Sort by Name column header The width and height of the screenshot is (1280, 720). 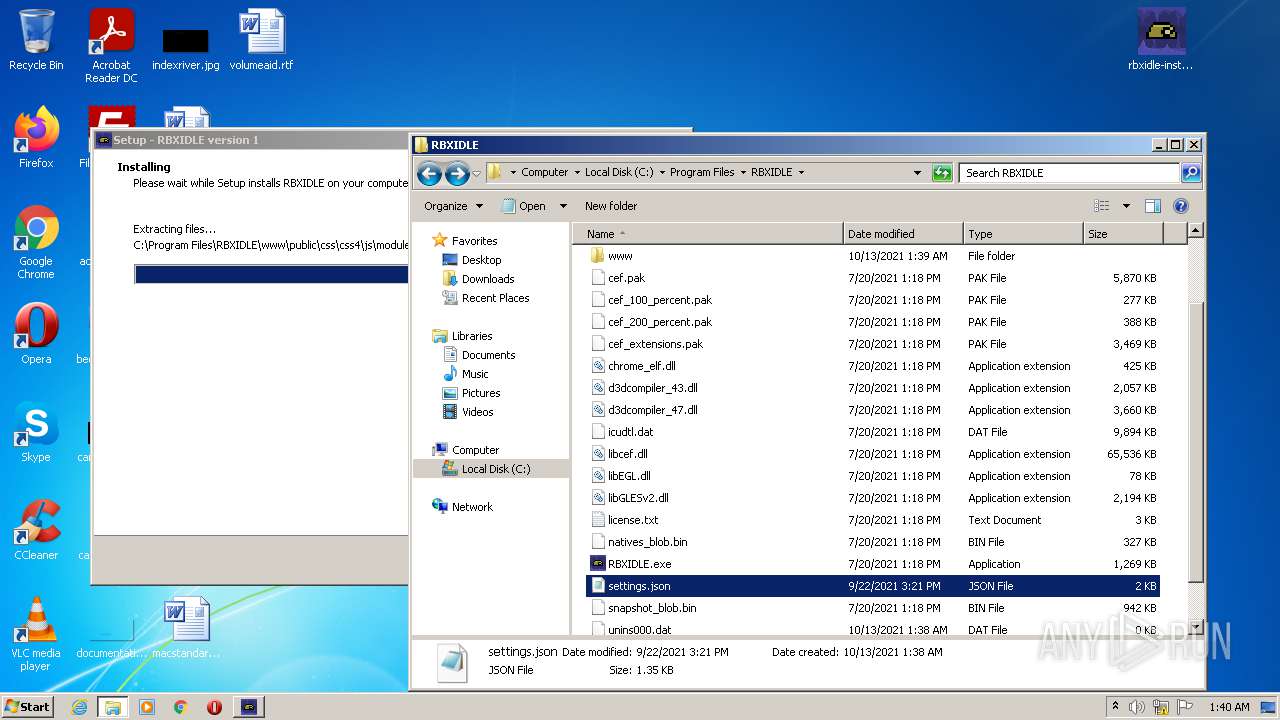tap(708, 234)
